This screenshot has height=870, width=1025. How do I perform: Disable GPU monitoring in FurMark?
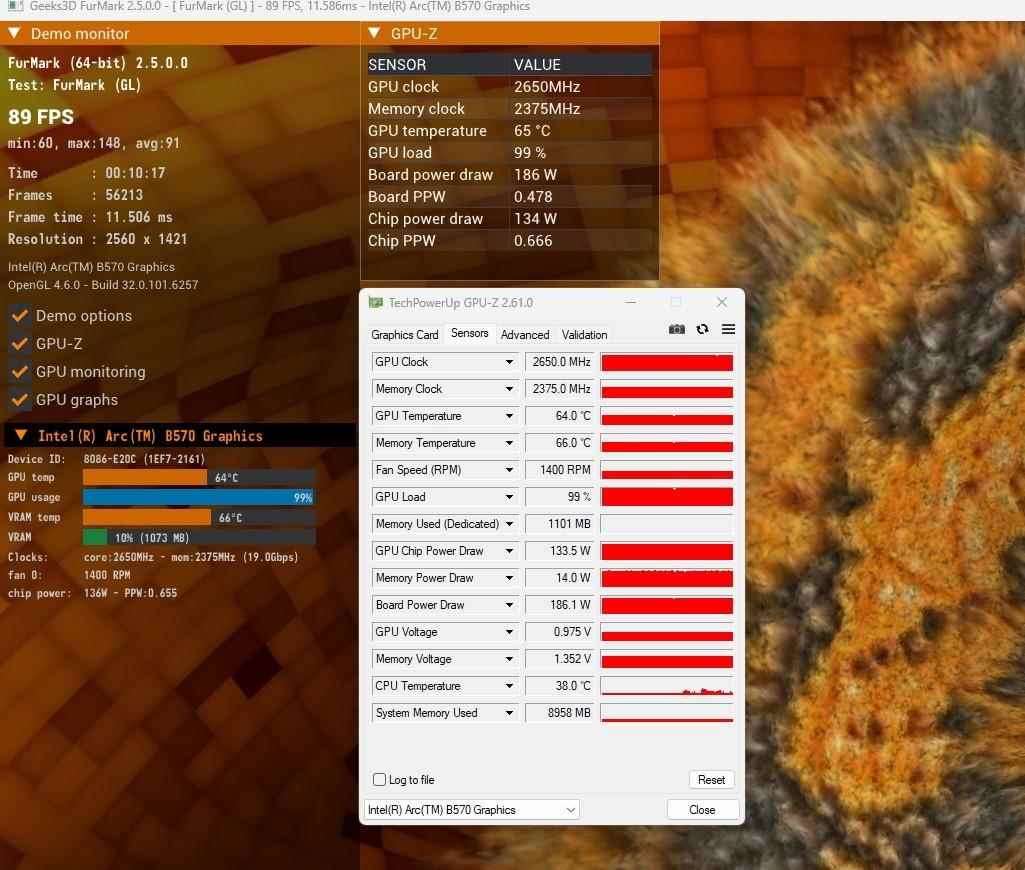pos(19,371)
